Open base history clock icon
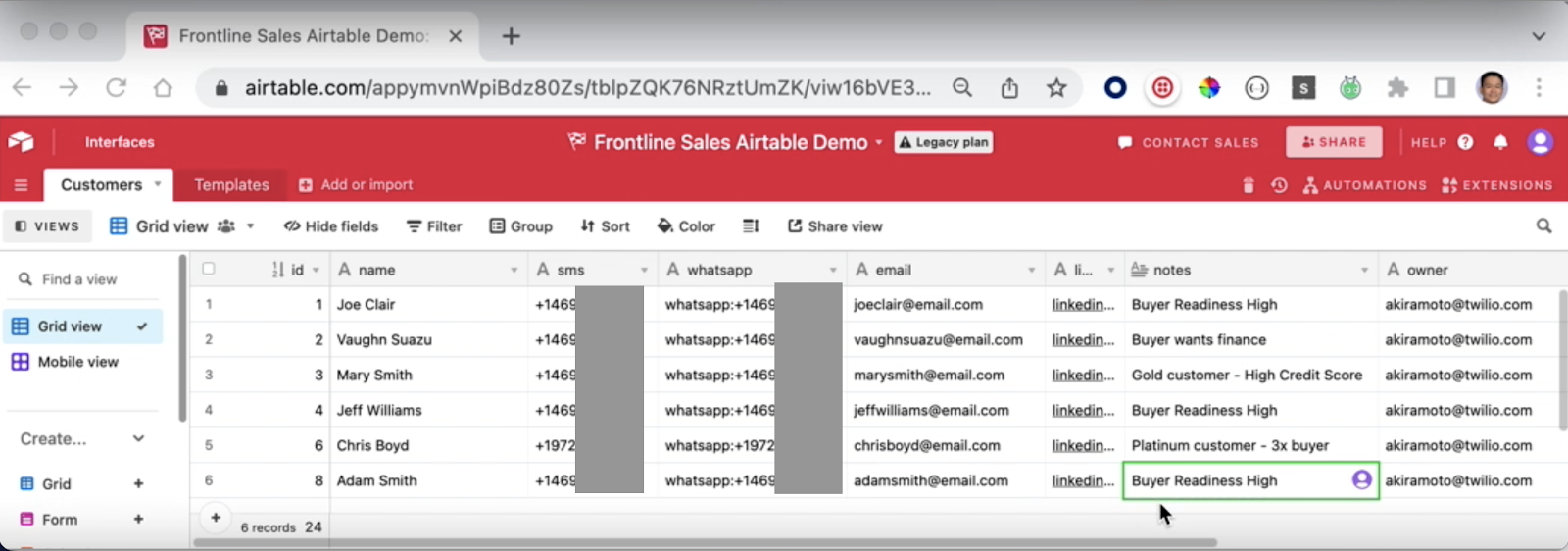This screenshot has height=551, width=1568. [x=1279, y=185]
